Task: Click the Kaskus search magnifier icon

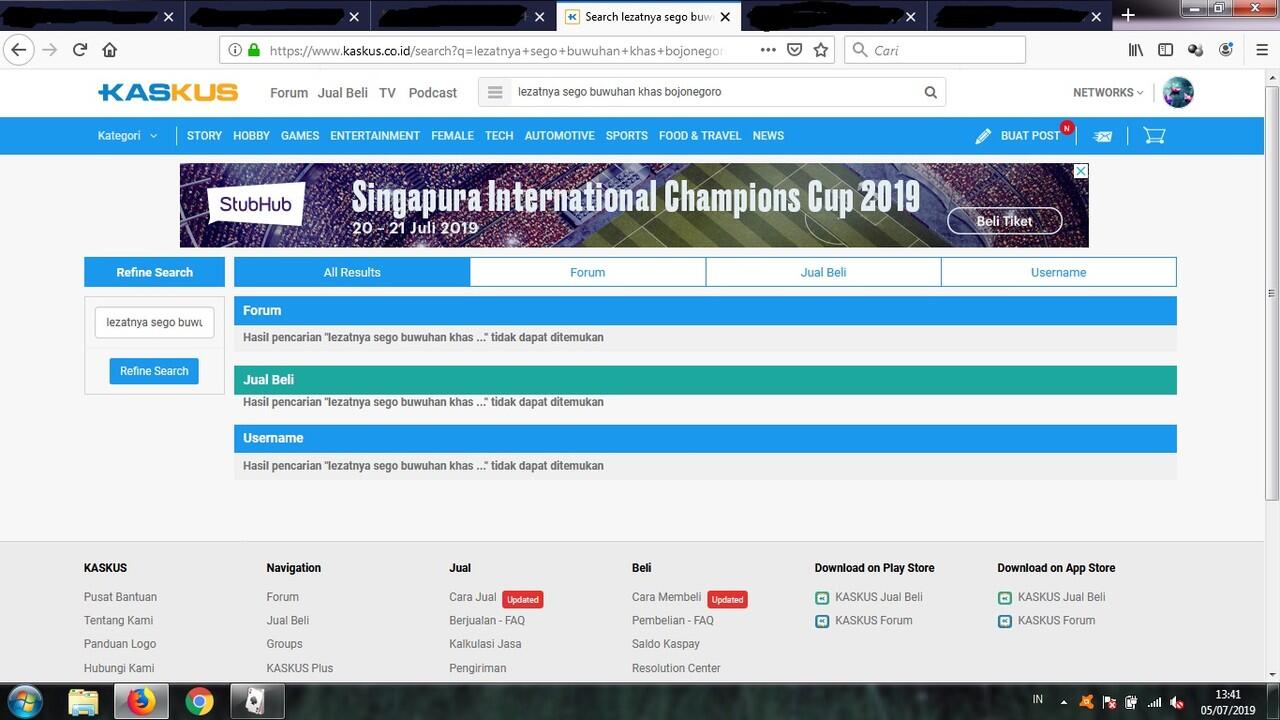Action: (x=930, y=92)
